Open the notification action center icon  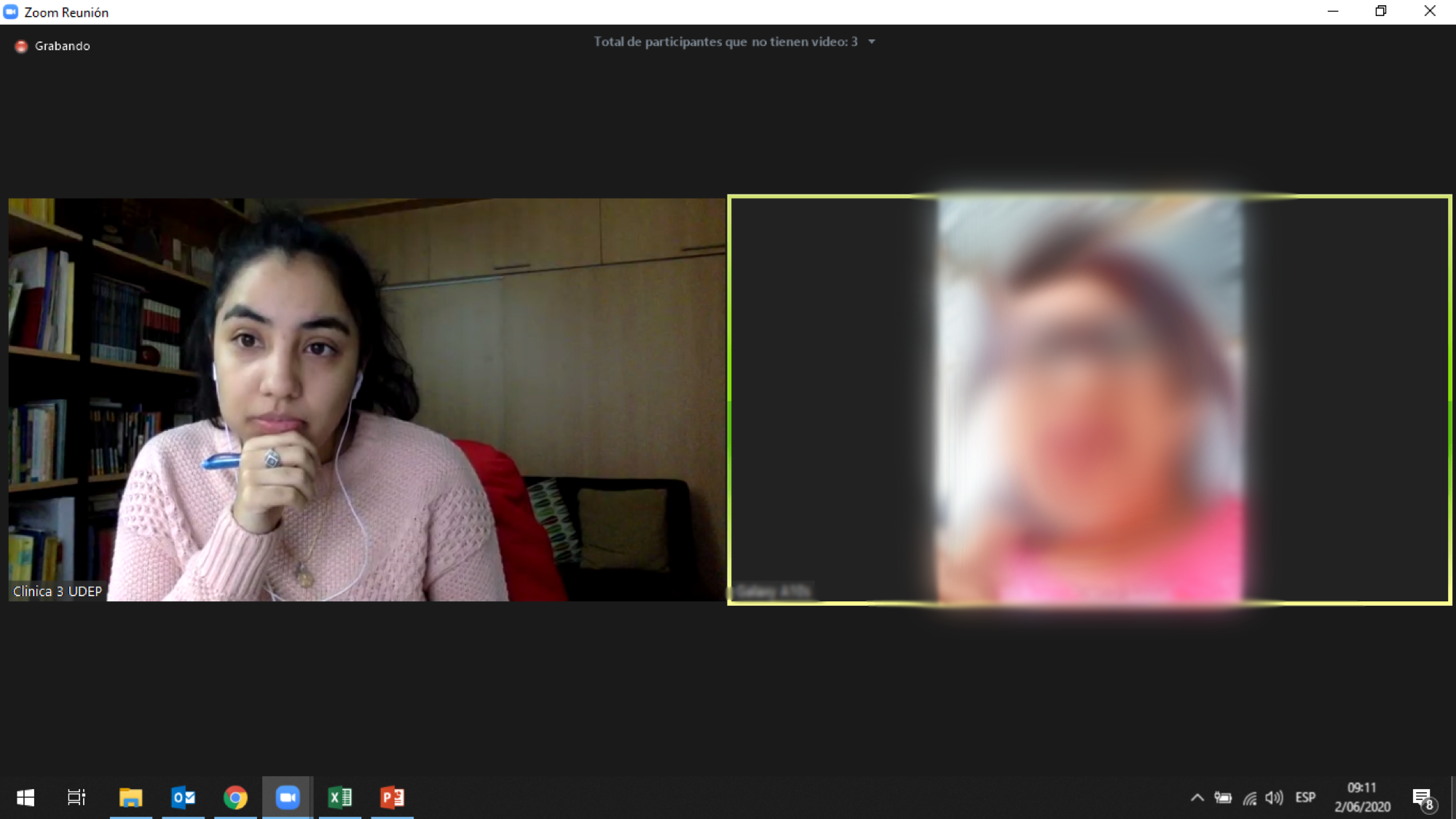(1422, 797)
